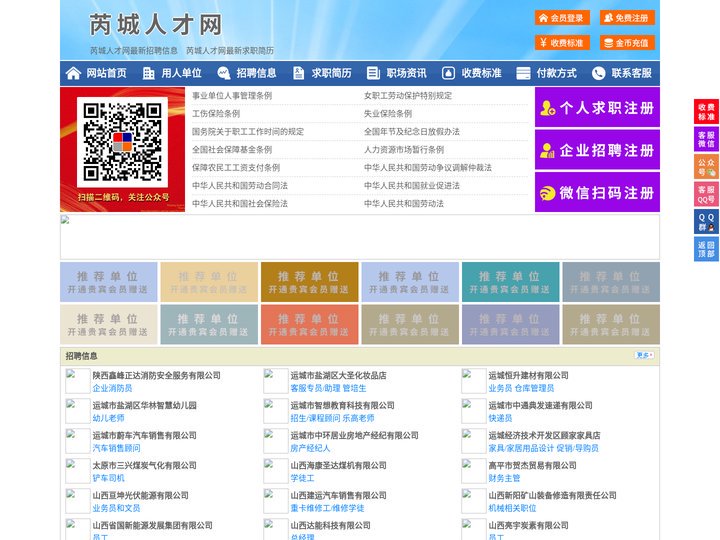
Task: Open 铲车司机 job link
Action: tap(108, 478)
